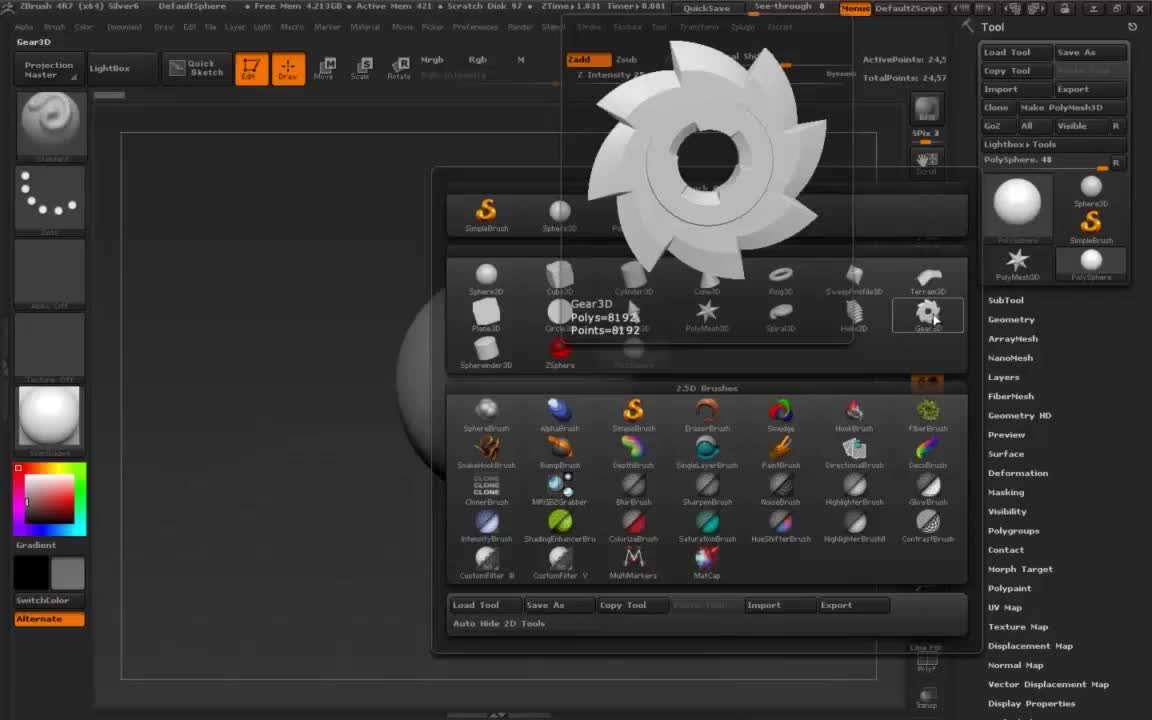
Task: Toggle the Zadd sculpt mode
Action: [588, 60]
